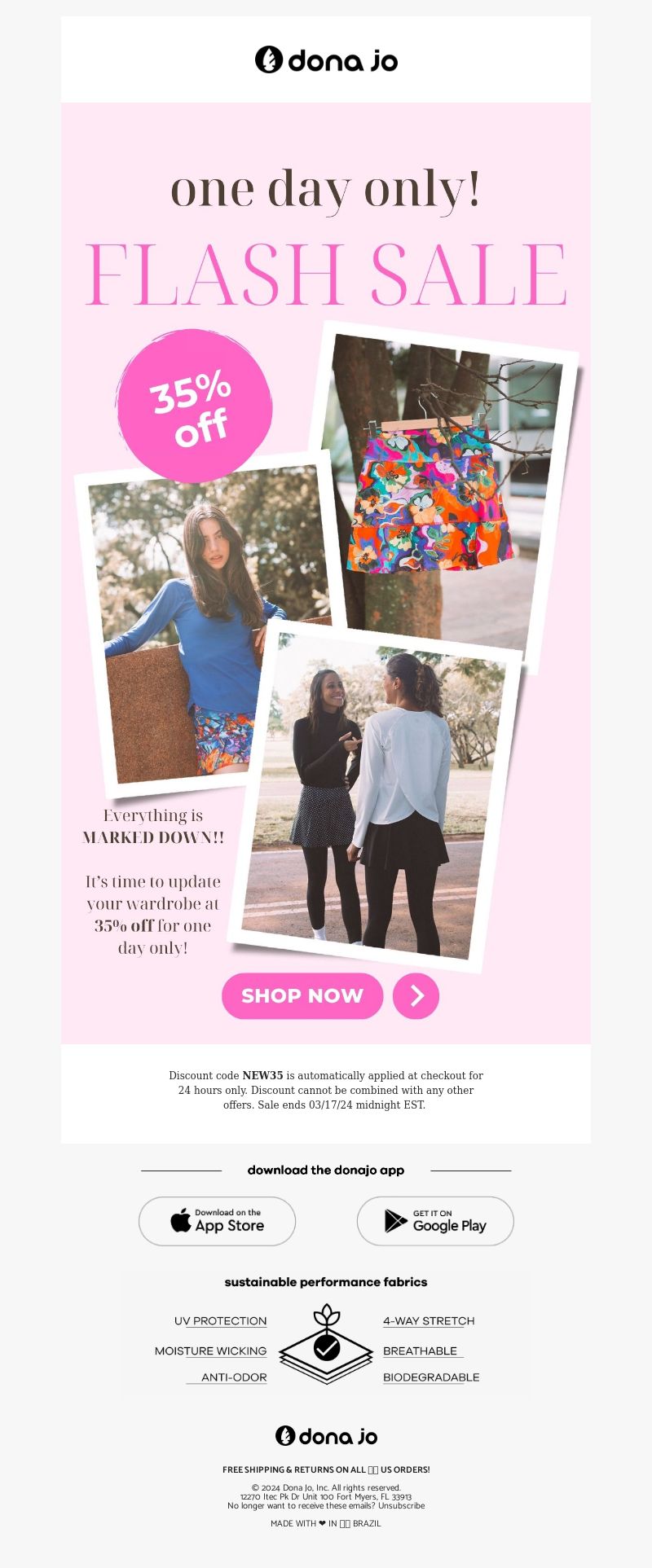Click the Unsubscribe link
652x1568 pixels.
coord(401,1505)
